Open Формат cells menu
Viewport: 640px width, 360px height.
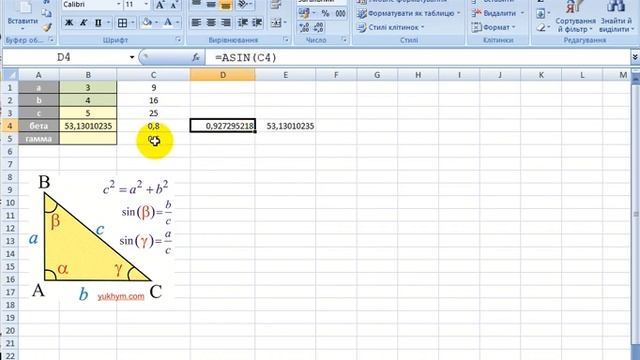pyautogui.click(x=493, y=27)
